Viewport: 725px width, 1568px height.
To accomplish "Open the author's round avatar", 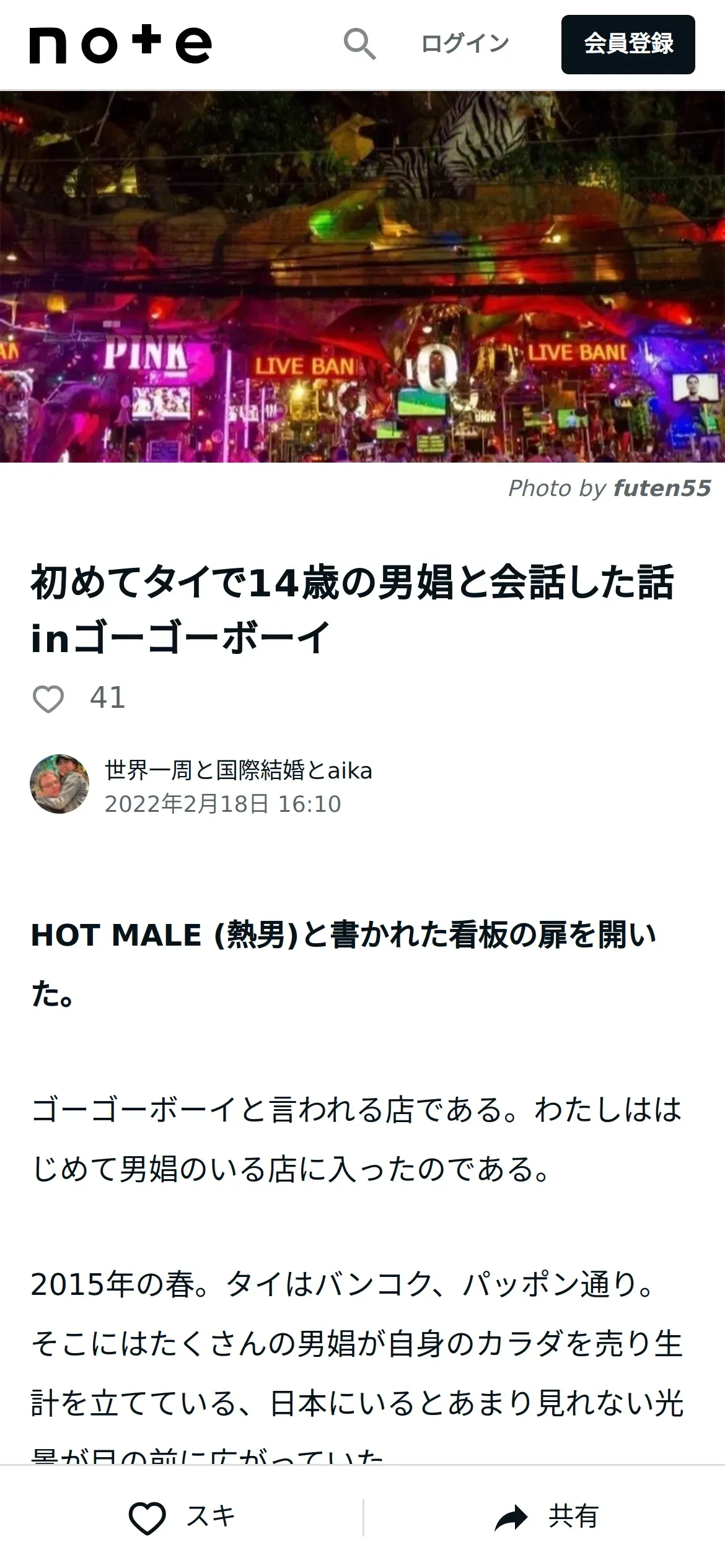I will coord(59,784).
